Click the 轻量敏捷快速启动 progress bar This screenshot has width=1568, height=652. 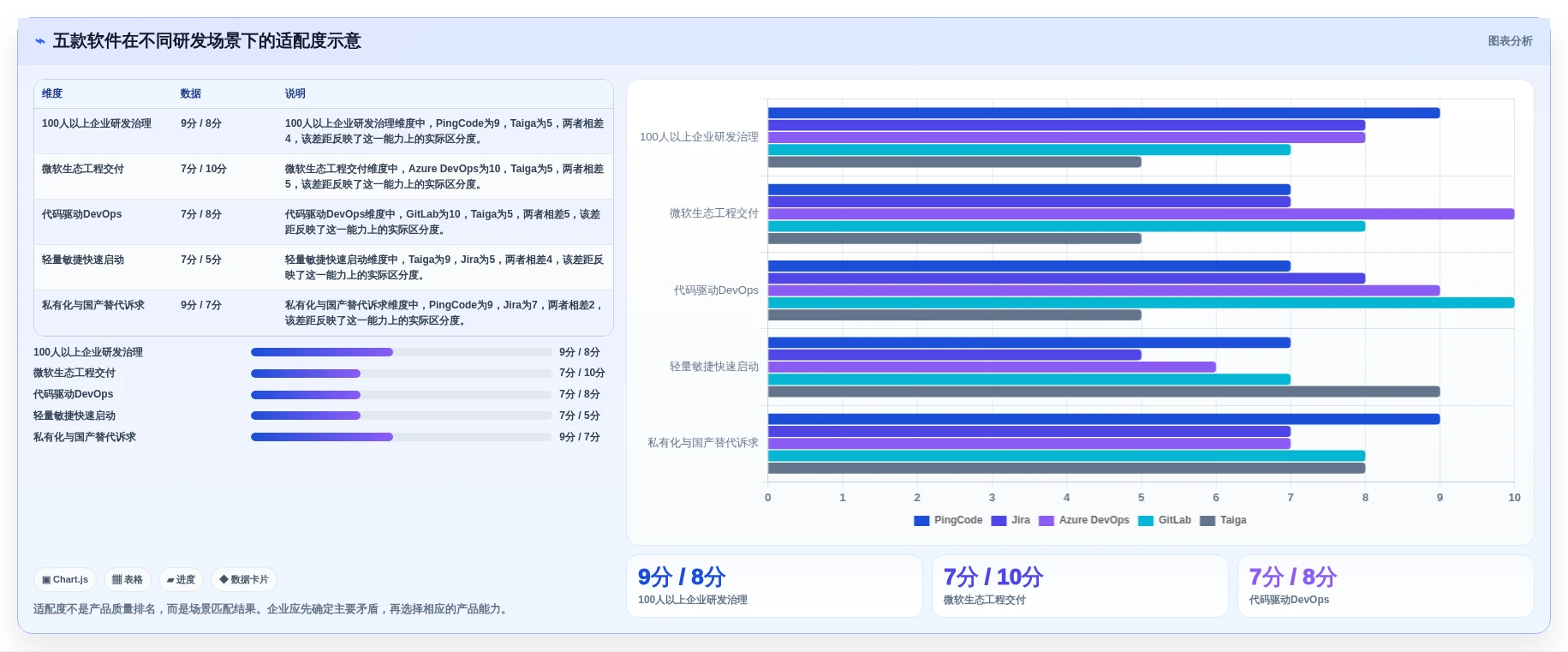(401, 416)
